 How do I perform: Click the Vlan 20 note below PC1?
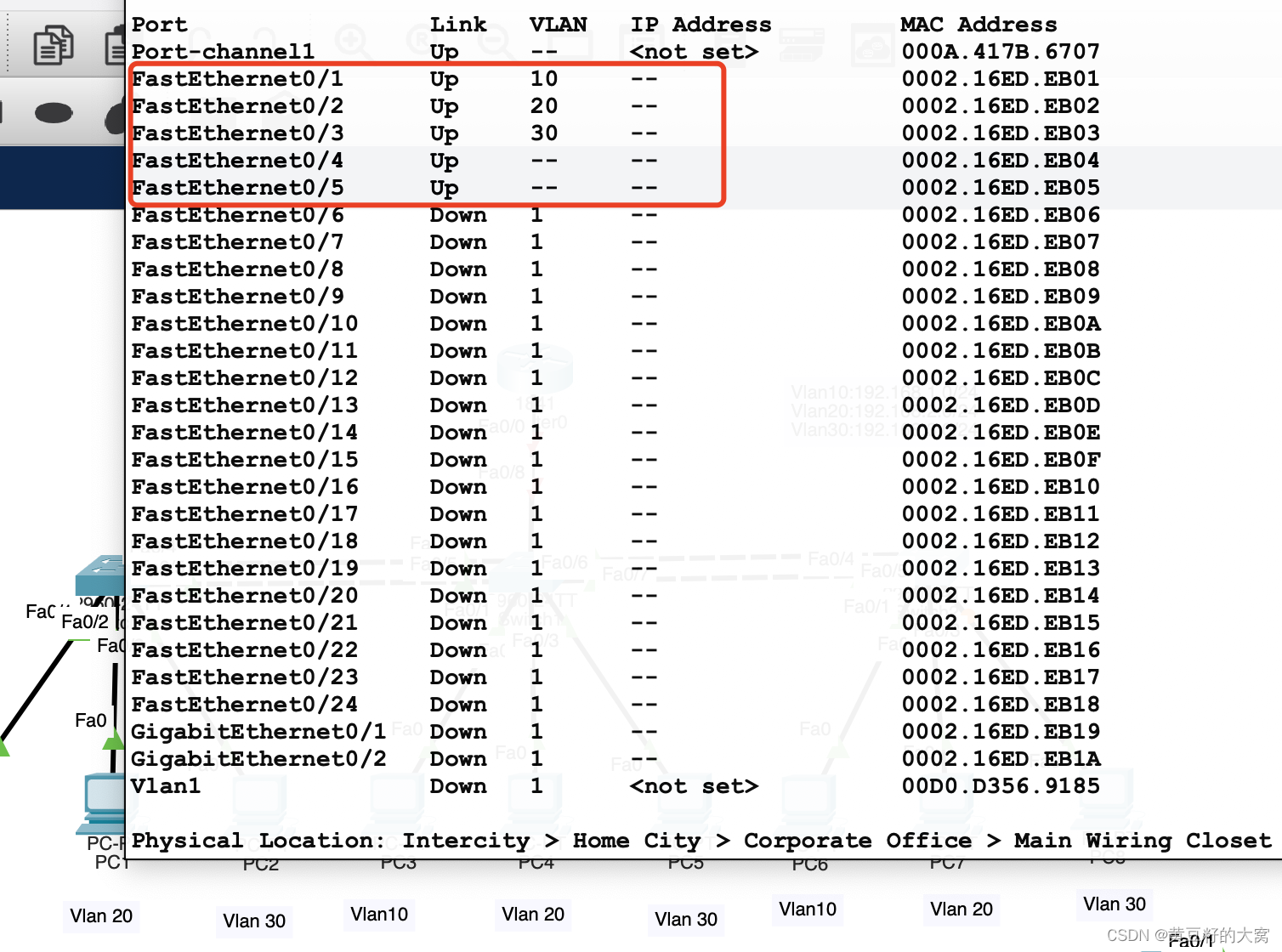101,915
